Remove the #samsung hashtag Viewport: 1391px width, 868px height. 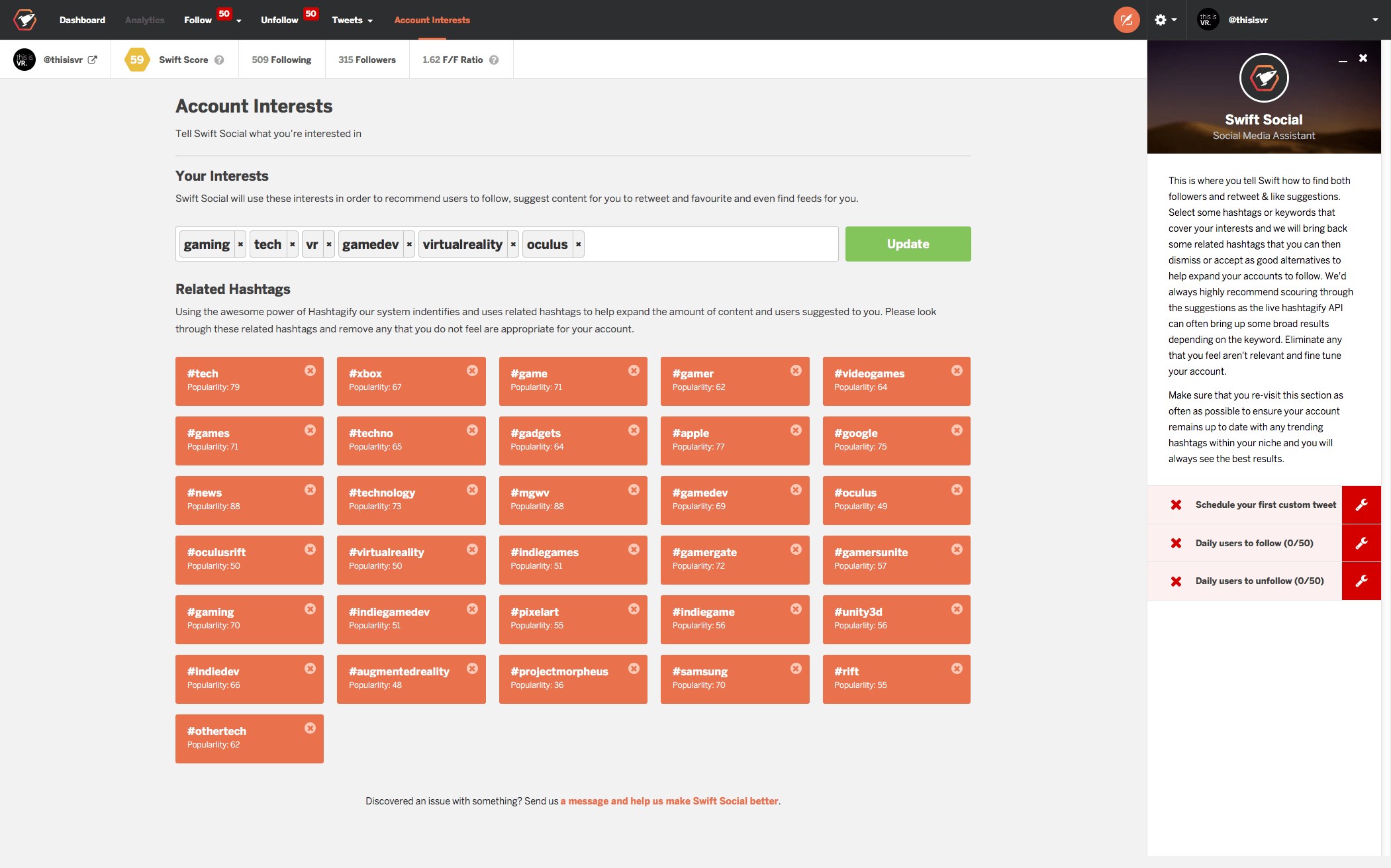tap(796, 669)
